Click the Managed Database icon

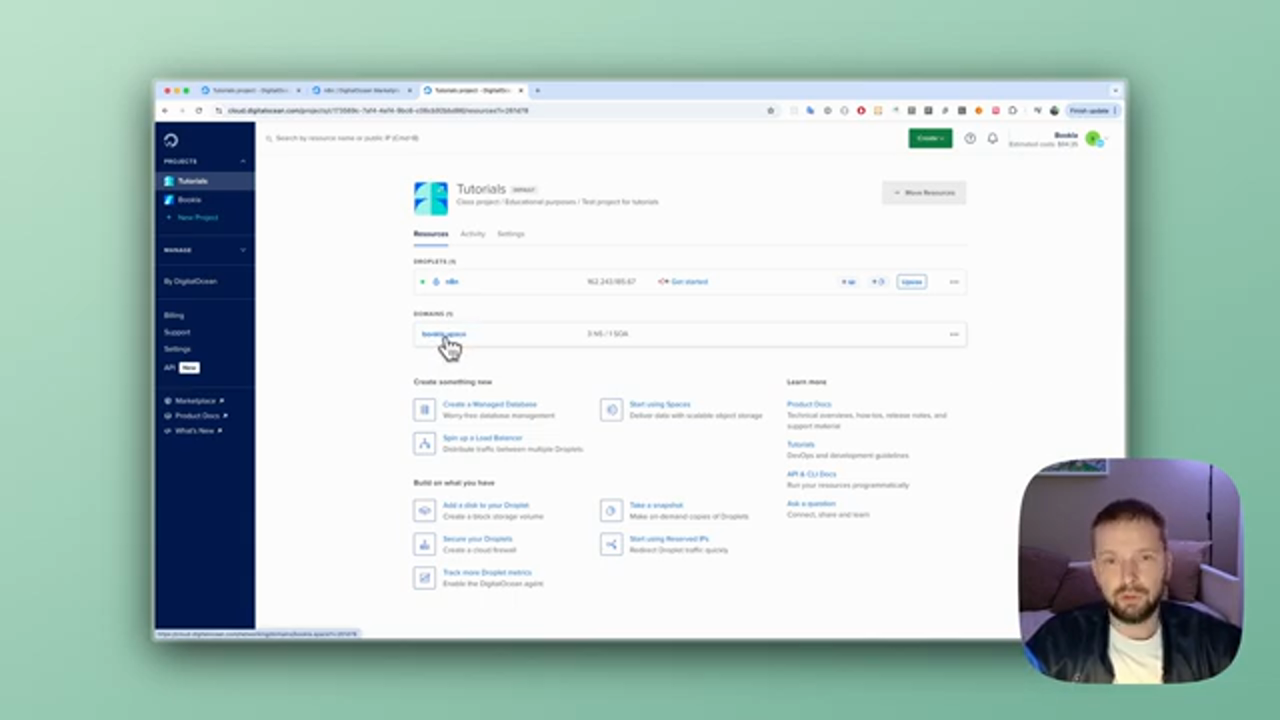[x=425, y=410]
